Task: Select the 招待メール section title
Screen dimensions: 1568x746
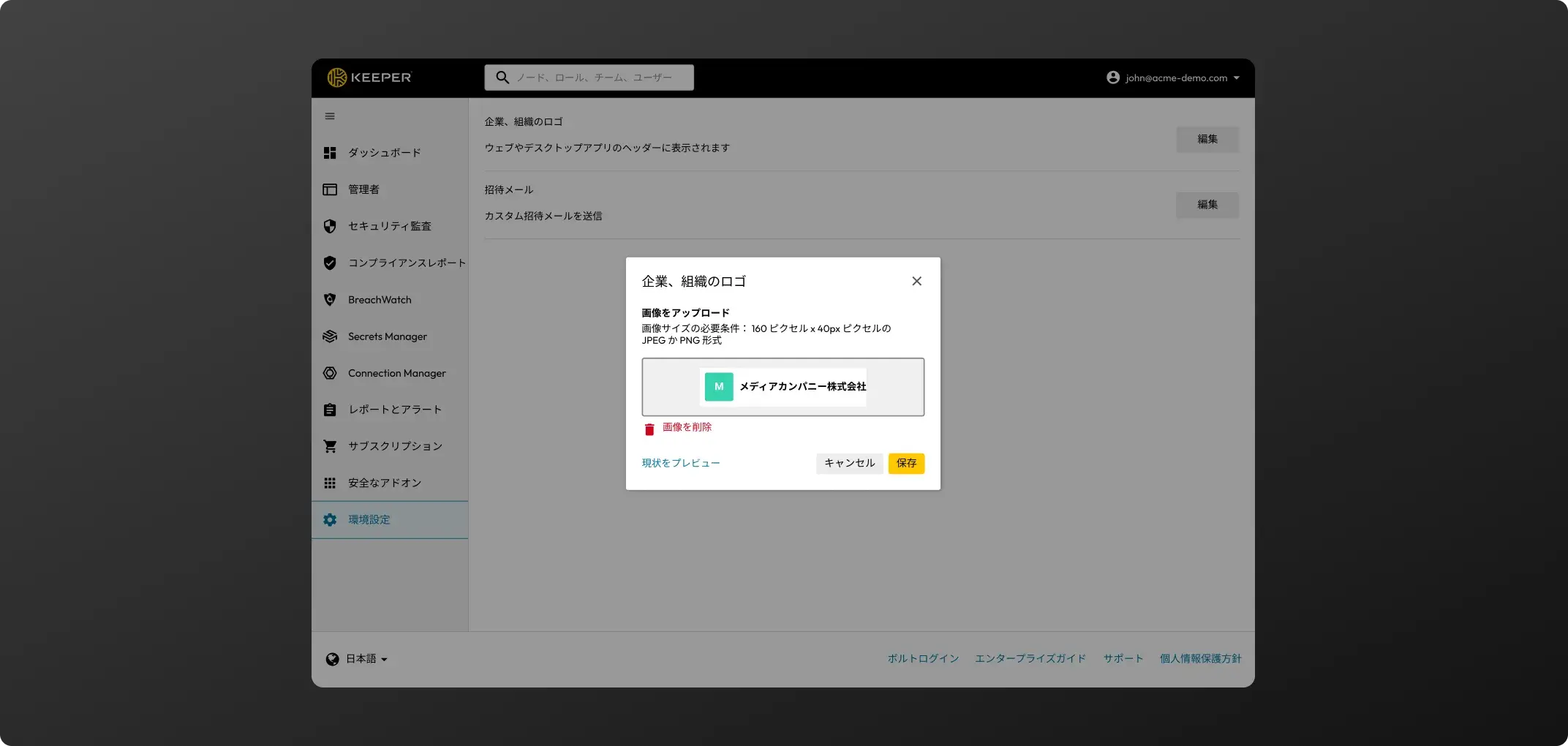Action: [x=509, y=189]
